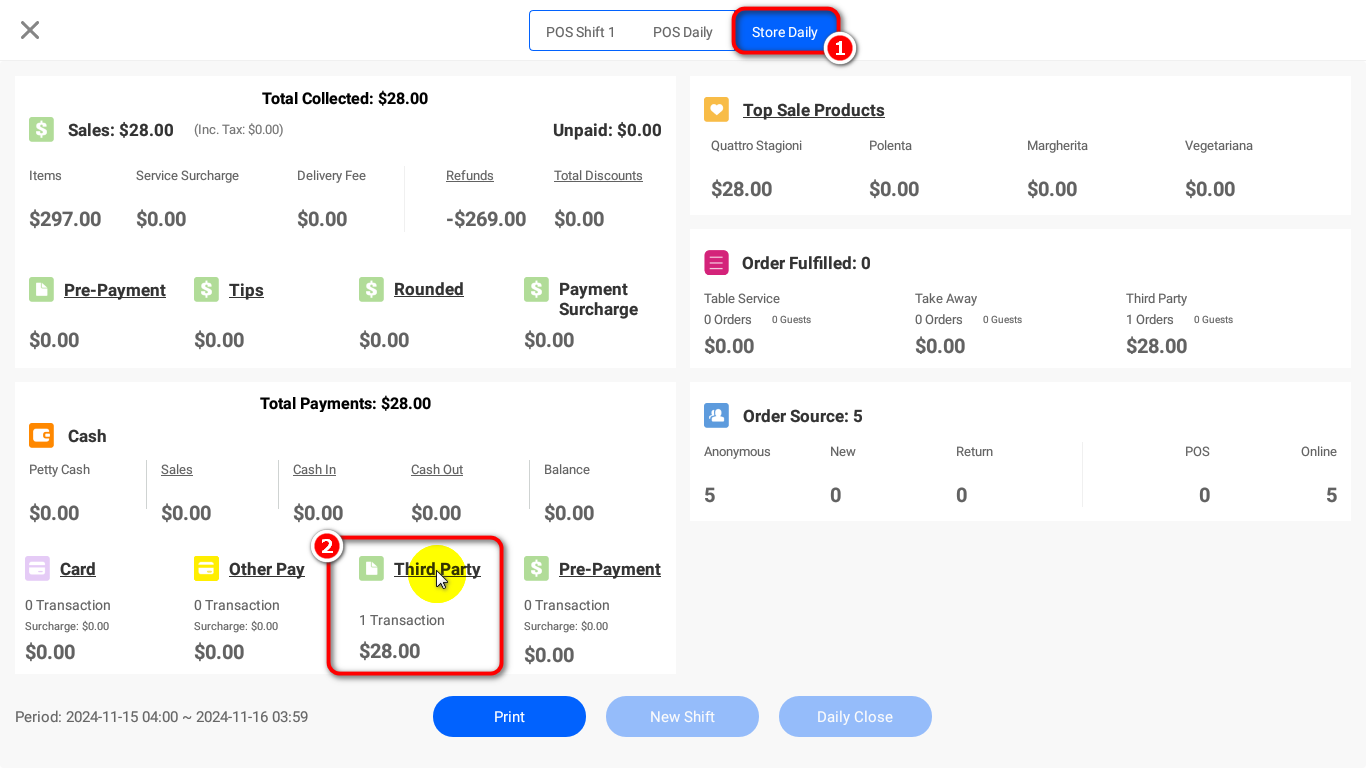Select the Store Daily tab

[x=785, y=32]
